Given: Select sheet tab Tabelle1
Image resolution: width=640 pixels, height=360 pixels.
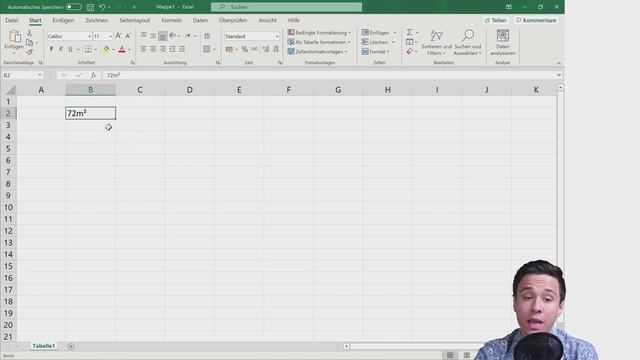Looking at the screenshot, I should pyautogui.click(x=44, y=346).
